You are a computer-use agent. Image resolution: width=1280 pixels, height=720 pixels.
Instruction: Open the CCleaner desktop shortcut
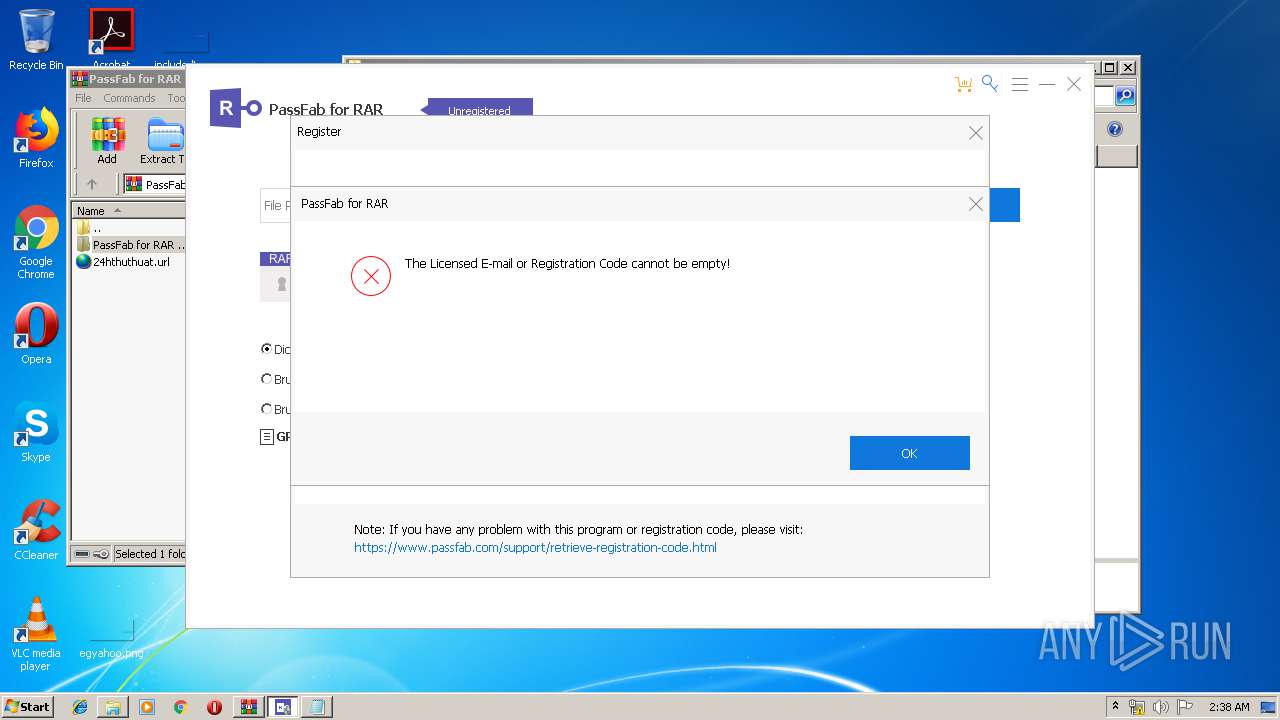[36, 530]
